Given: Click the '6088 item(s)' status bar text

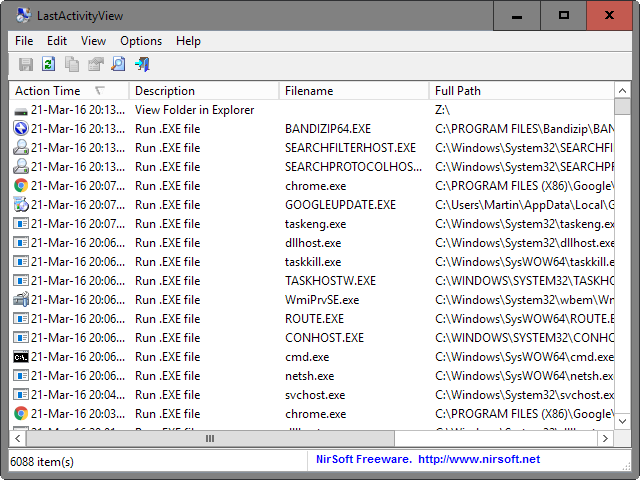Looking at the screenshot, I should coord(42,462).
